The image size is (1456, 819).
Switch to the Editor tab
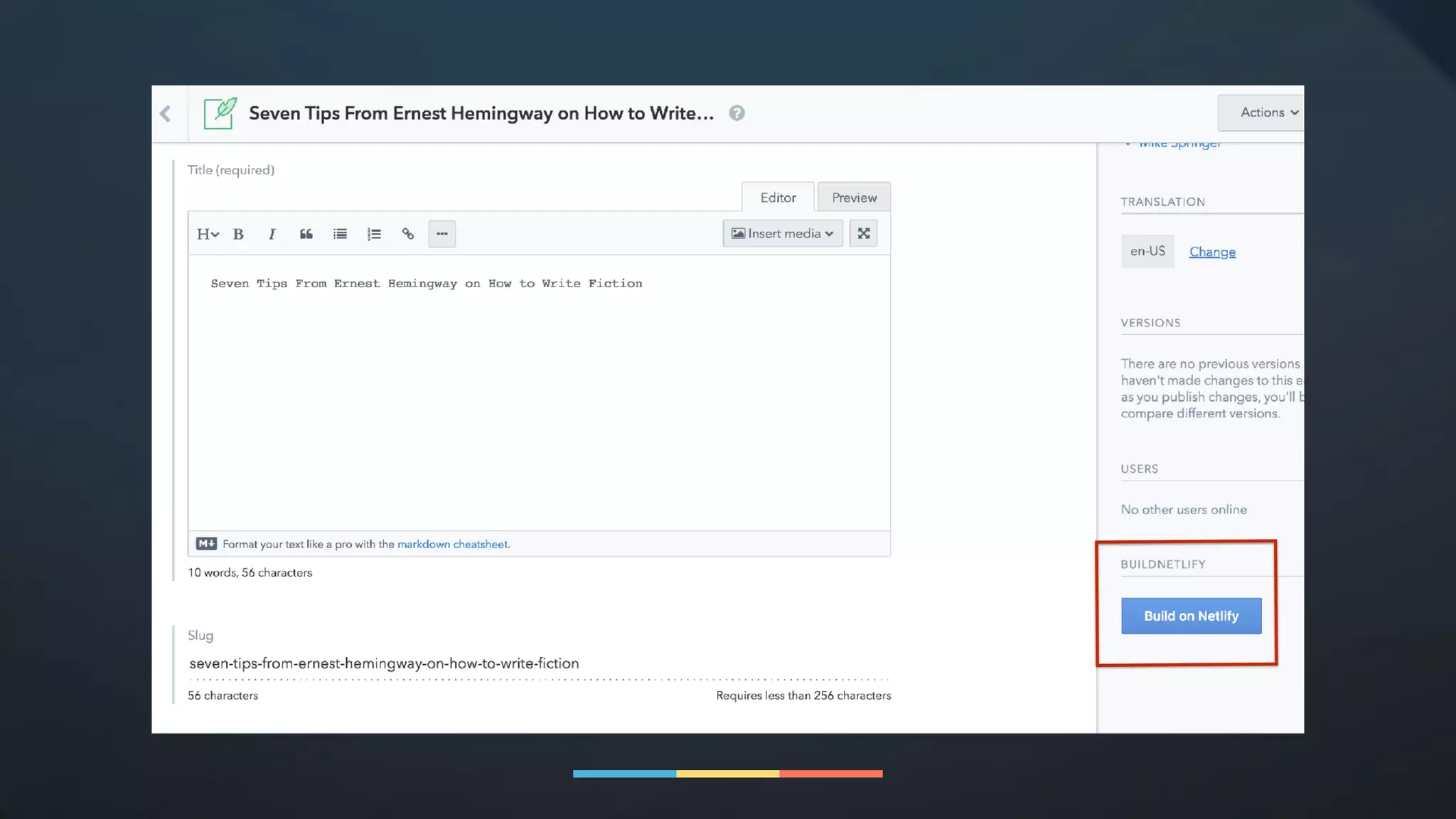(778, 198)
